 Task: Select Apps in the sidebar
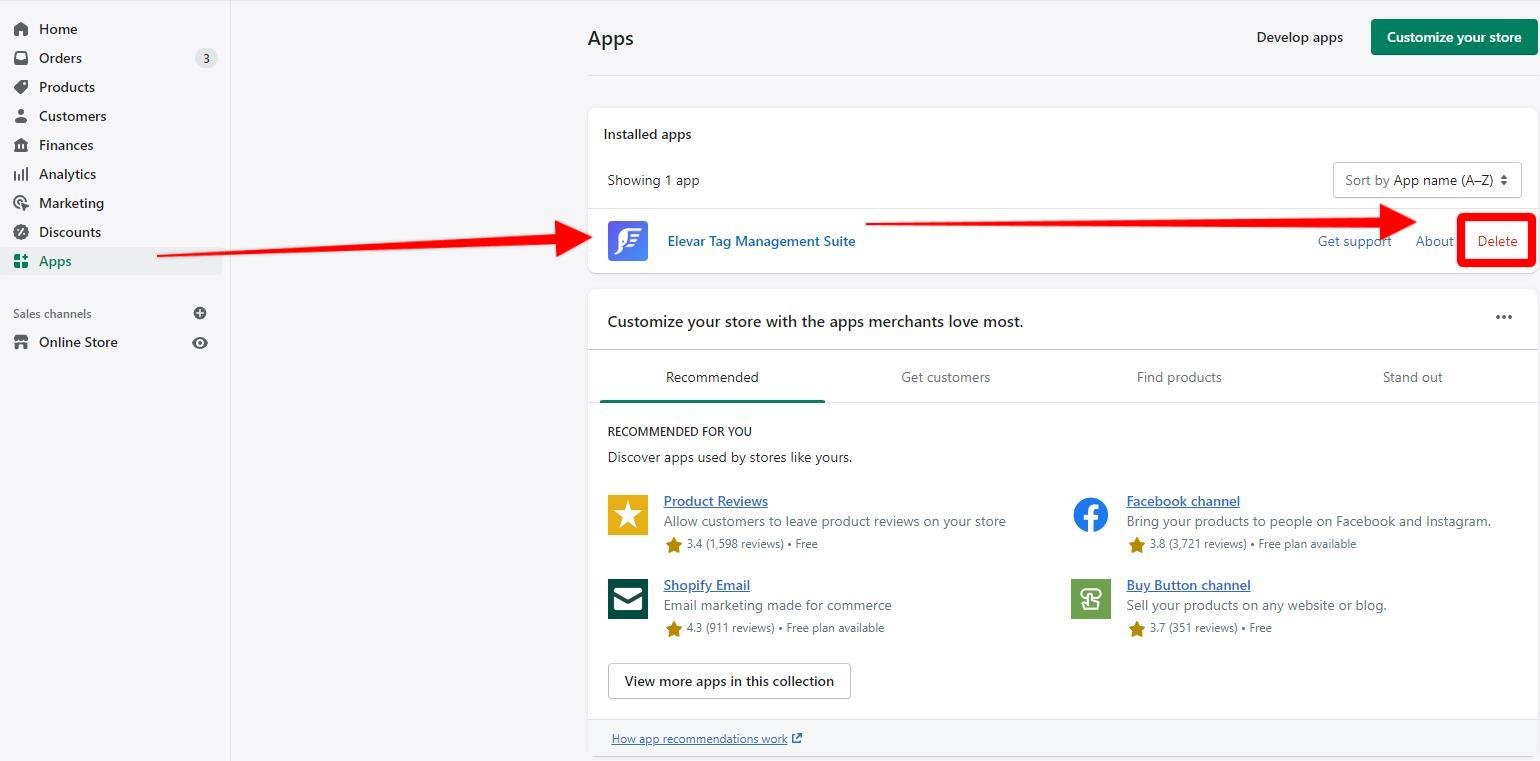(x=55, y=261)
